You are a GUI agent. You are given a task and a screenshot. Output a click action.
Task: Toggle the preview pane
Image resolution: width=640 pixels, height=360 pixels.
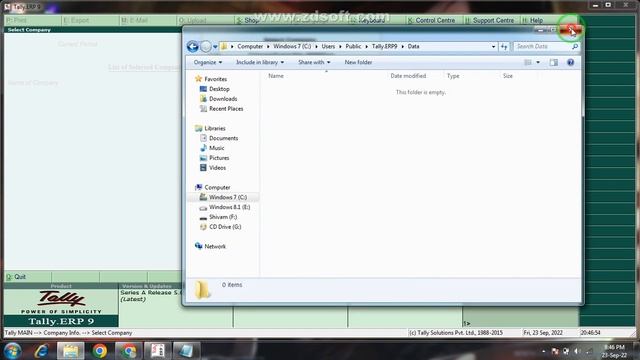(553, 62)
